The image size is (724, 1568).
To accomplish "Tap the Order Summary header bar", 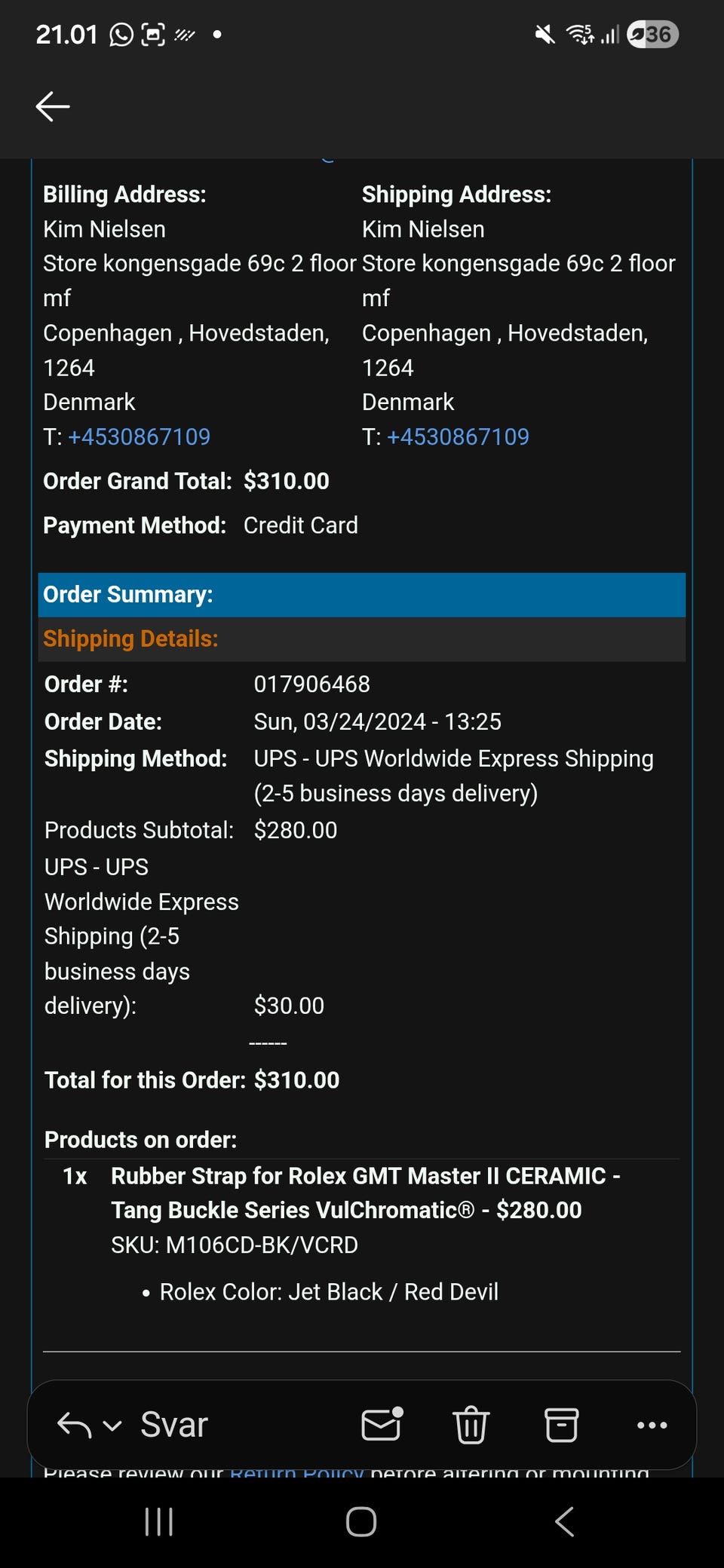I will click(x=362, y=595).
